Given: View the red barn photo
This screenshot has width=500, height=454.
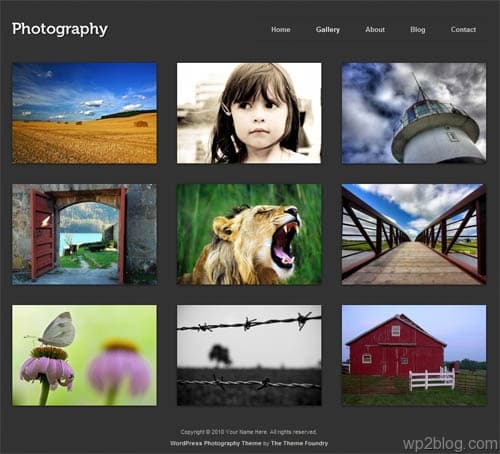Looking at the screenshot, I should [414, 355].
